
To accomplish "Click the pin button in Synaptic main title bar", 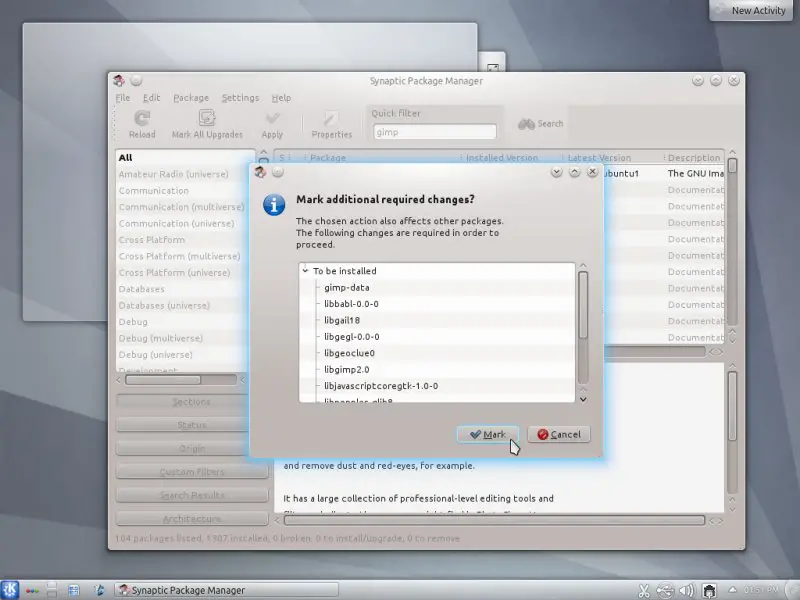I will tap(136, 81).
